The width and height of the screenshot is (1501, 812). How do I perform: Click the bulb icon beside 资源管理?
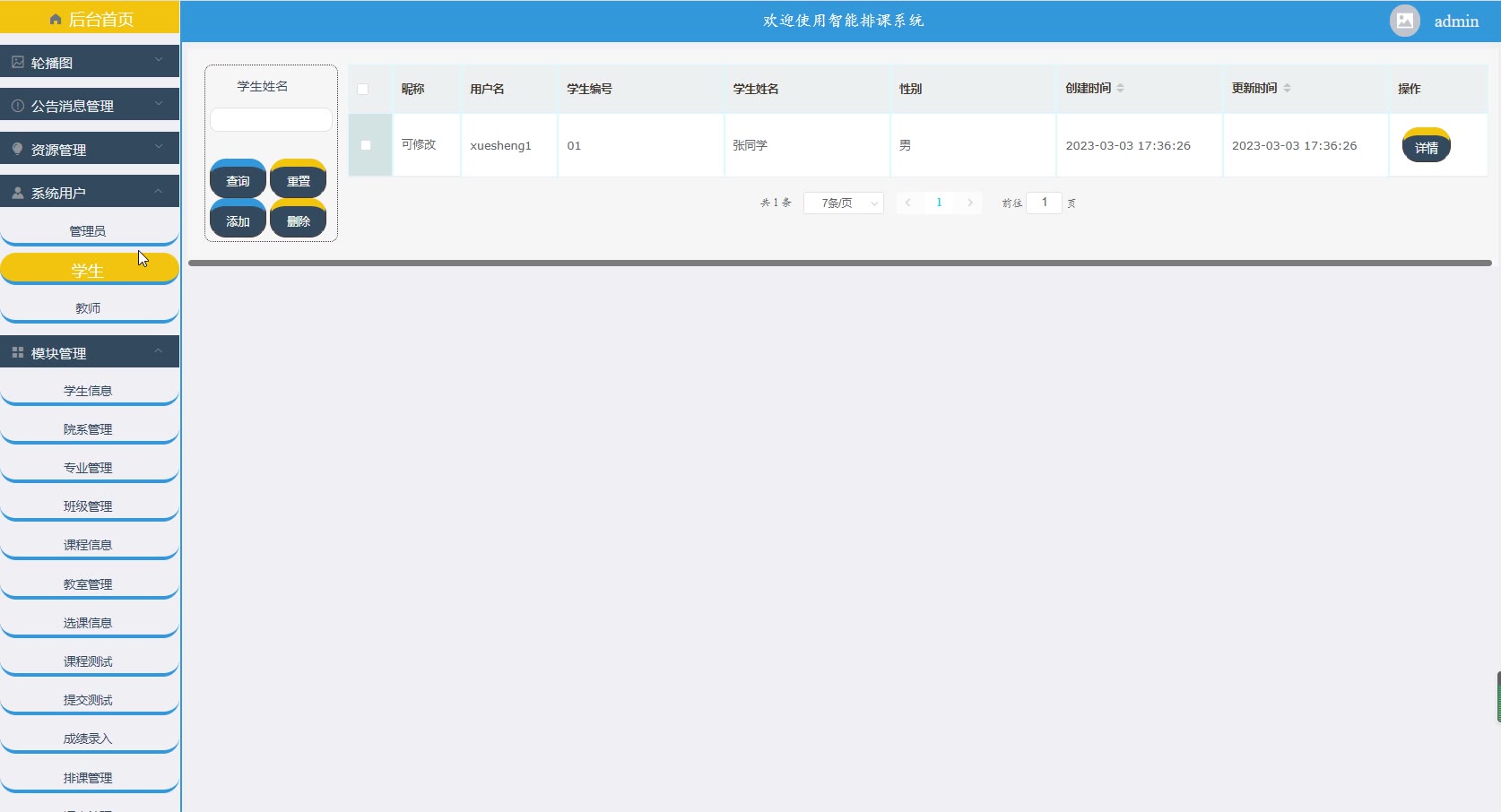tap(18, 149)
